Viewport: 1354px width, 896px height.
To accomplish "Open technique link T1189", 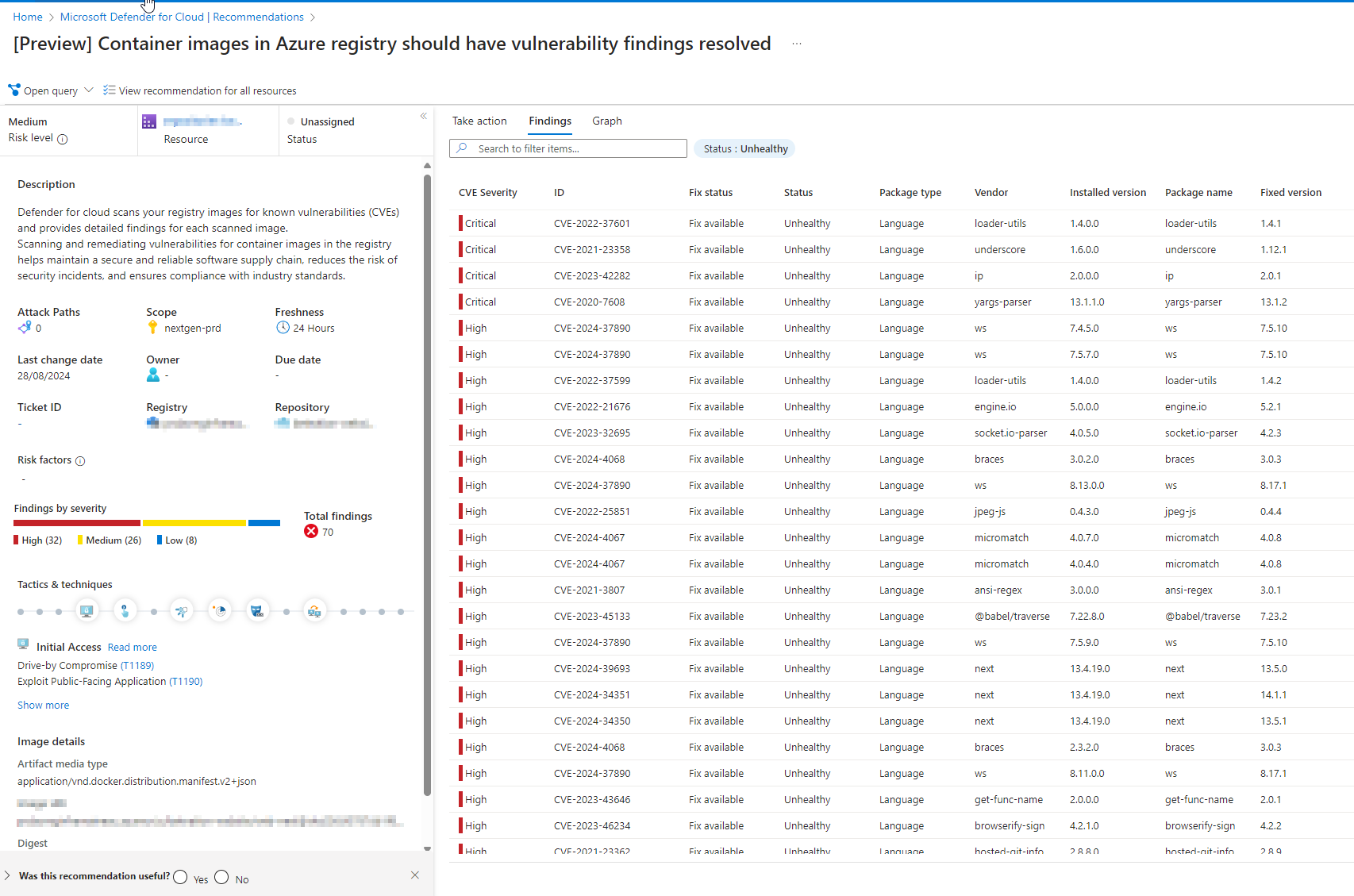I will [x=137, y=665].
